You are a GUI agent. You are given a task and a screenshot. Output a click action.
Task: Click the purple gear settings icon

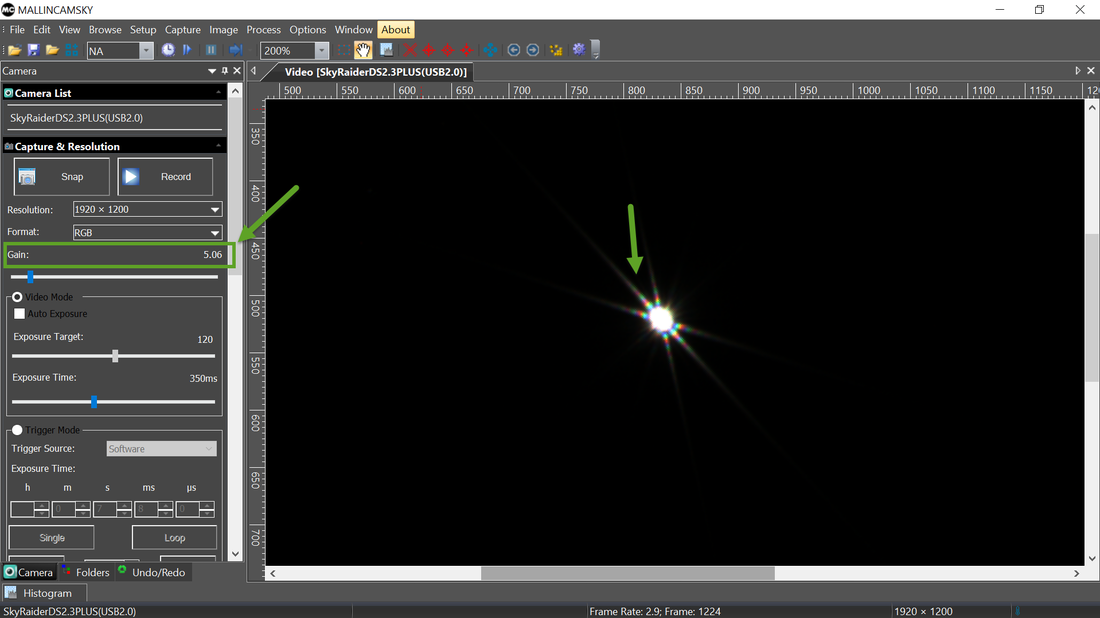(579, 49)
